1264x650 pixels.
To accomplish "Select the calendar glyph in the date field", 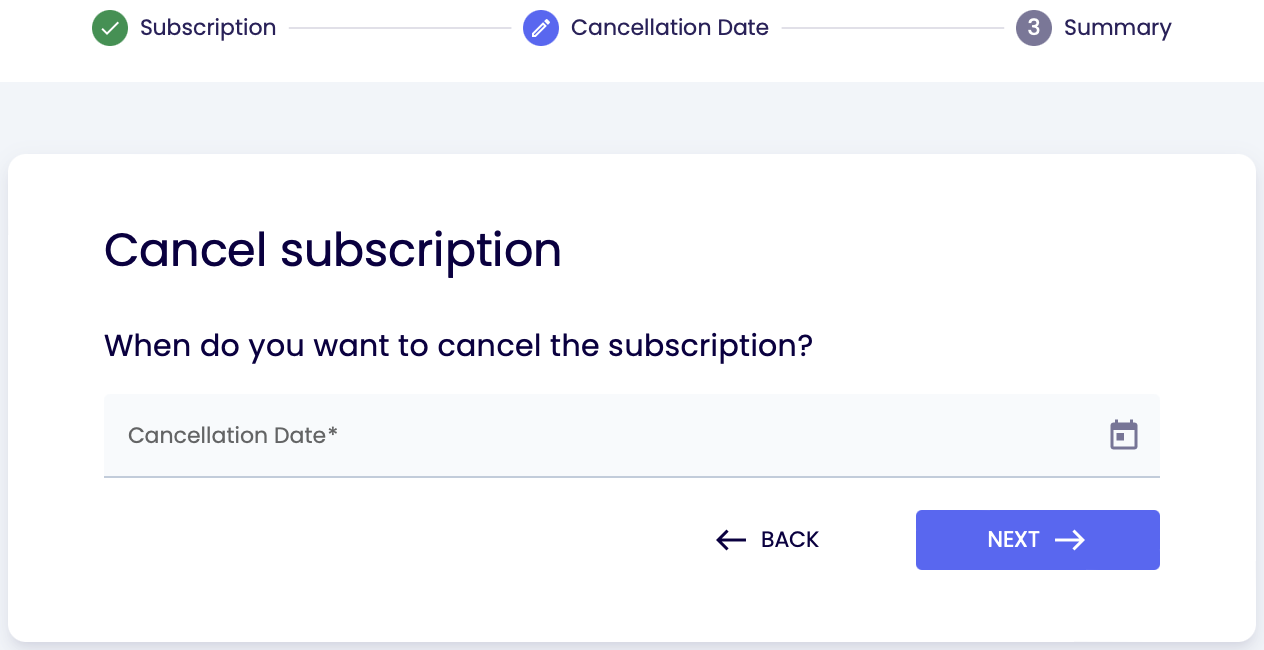I will [1123, 435].
